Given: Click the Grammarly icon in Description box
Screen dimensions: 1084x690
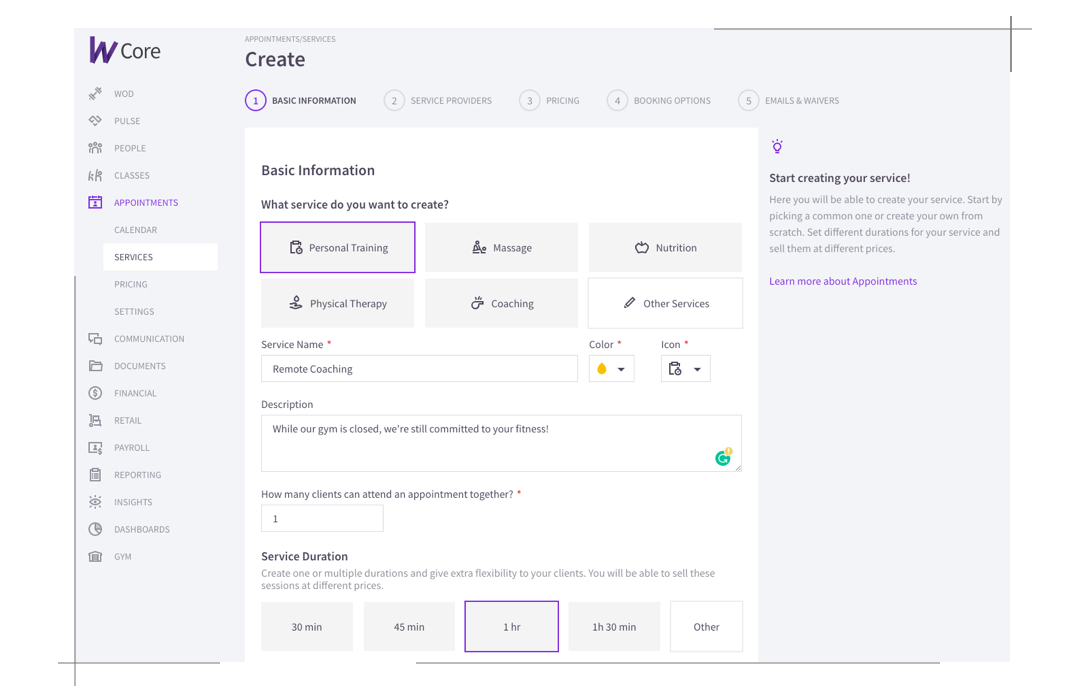Looking at the screenshot, I should pyautogui.click(x=723, y=458).
